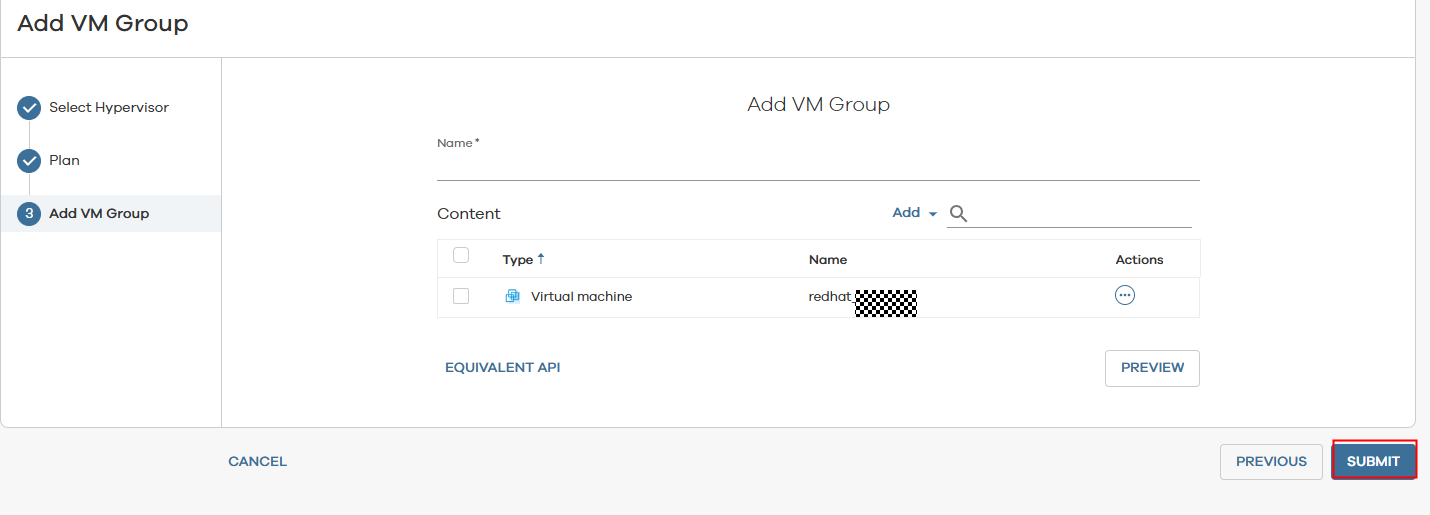Open the EQUIVALENT API link

click(502, 368)
